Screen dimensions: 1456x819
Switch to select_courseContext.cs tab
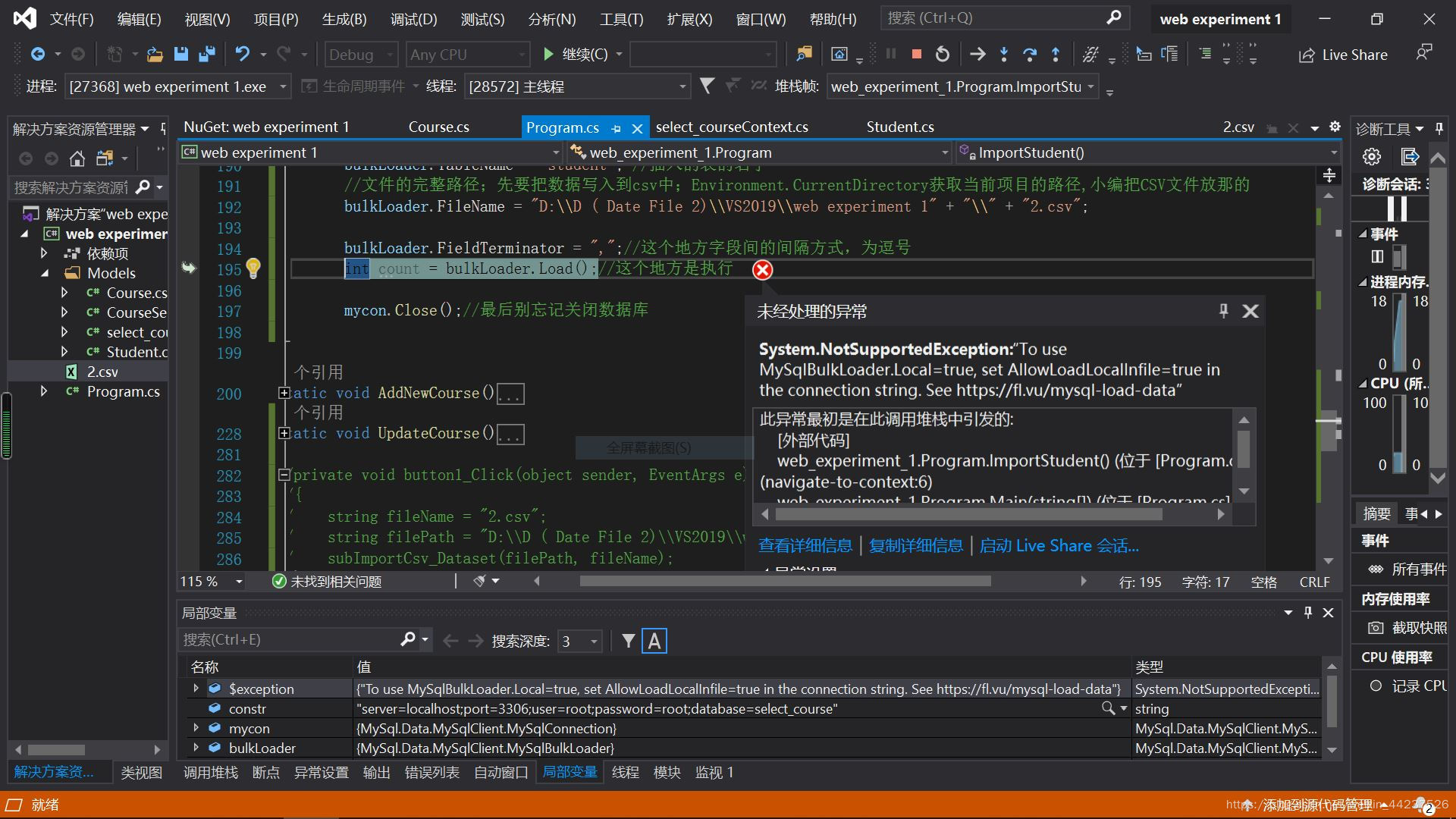click(732, 127)
